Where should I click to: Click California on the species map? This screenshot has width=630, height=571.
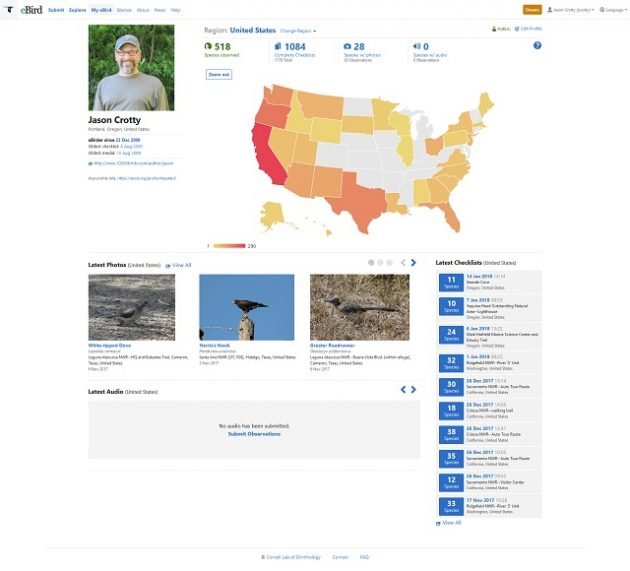coord(267,157)
